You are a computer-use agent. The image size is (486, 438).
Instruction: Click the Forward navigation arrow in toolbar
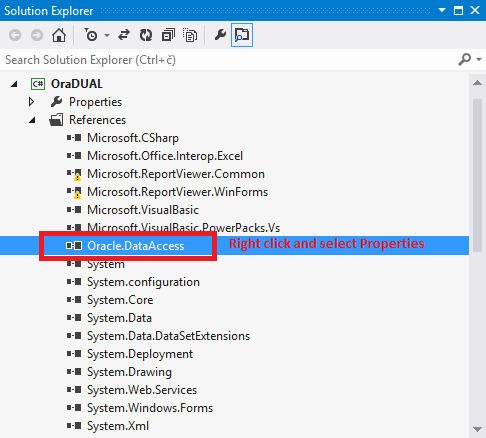37,35
